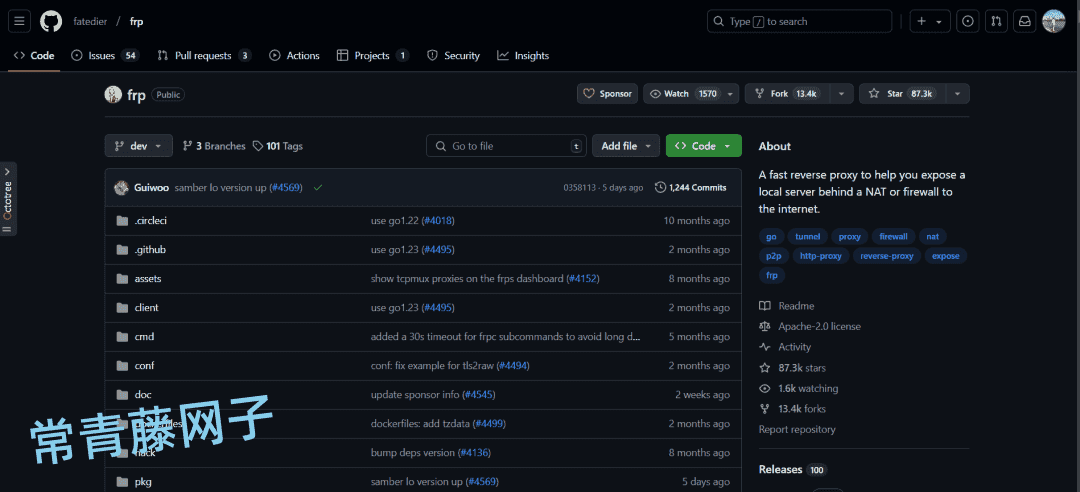Image resolution: width=1080 pixels, height=492 pixels.
Task: Open the Octotree sidebar panel
Action: 8,199
